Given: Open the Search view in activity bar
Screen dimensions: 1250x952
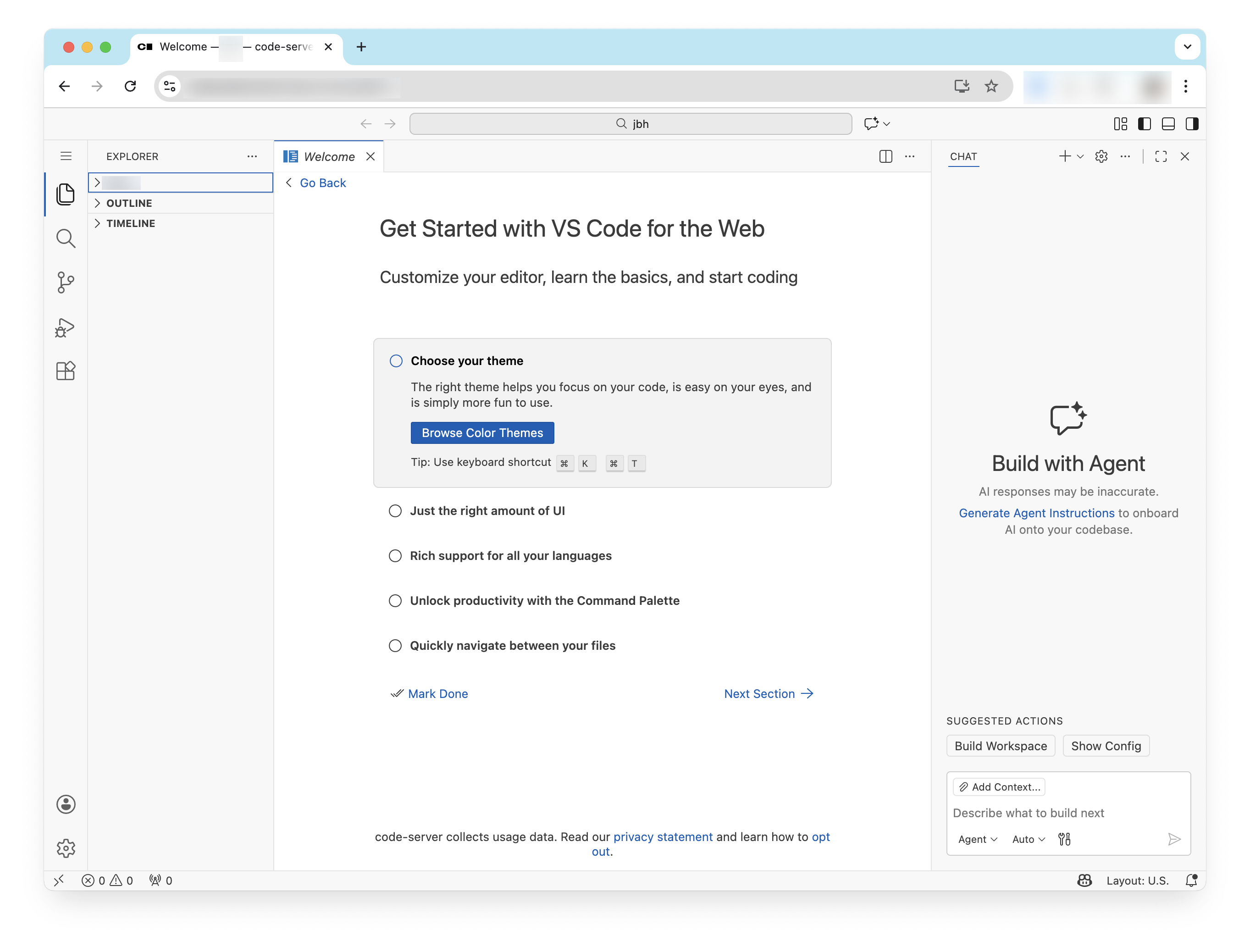Looking at the screenshot, I should pos(66,238).
